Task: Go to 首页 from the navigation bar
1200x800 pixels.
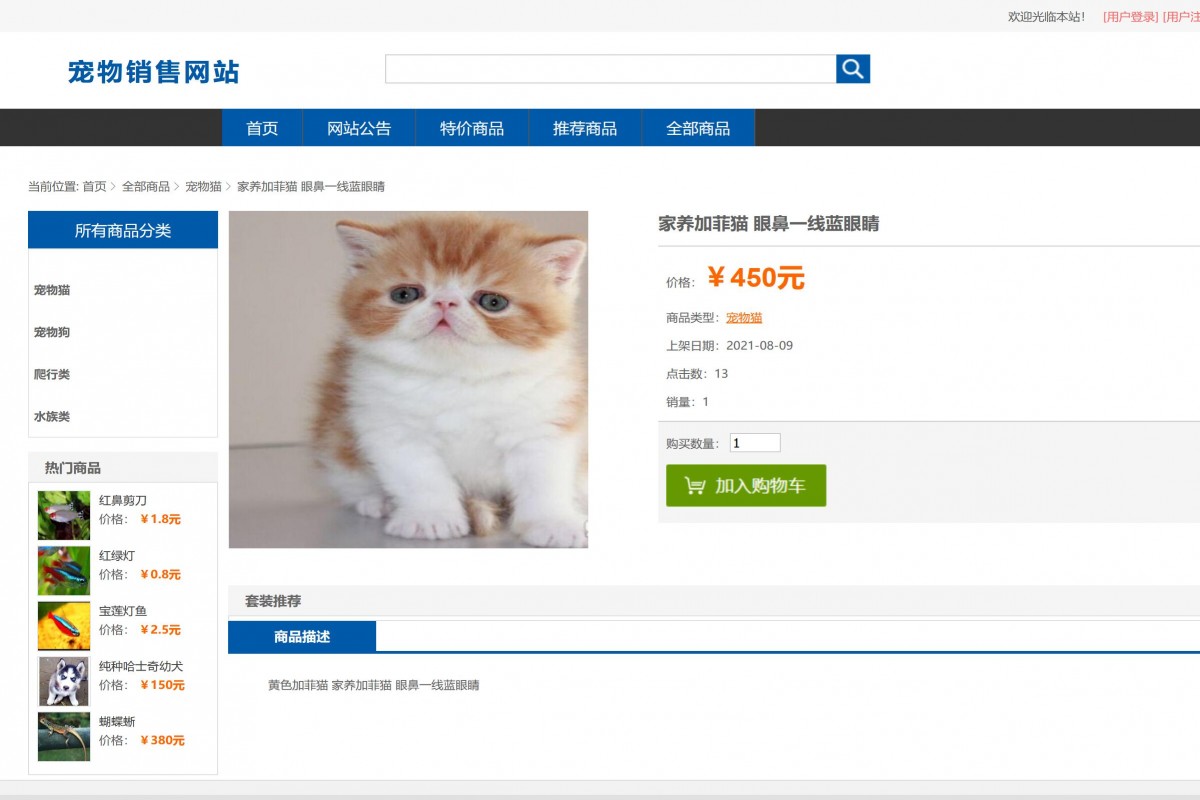Action: [262, 127]
